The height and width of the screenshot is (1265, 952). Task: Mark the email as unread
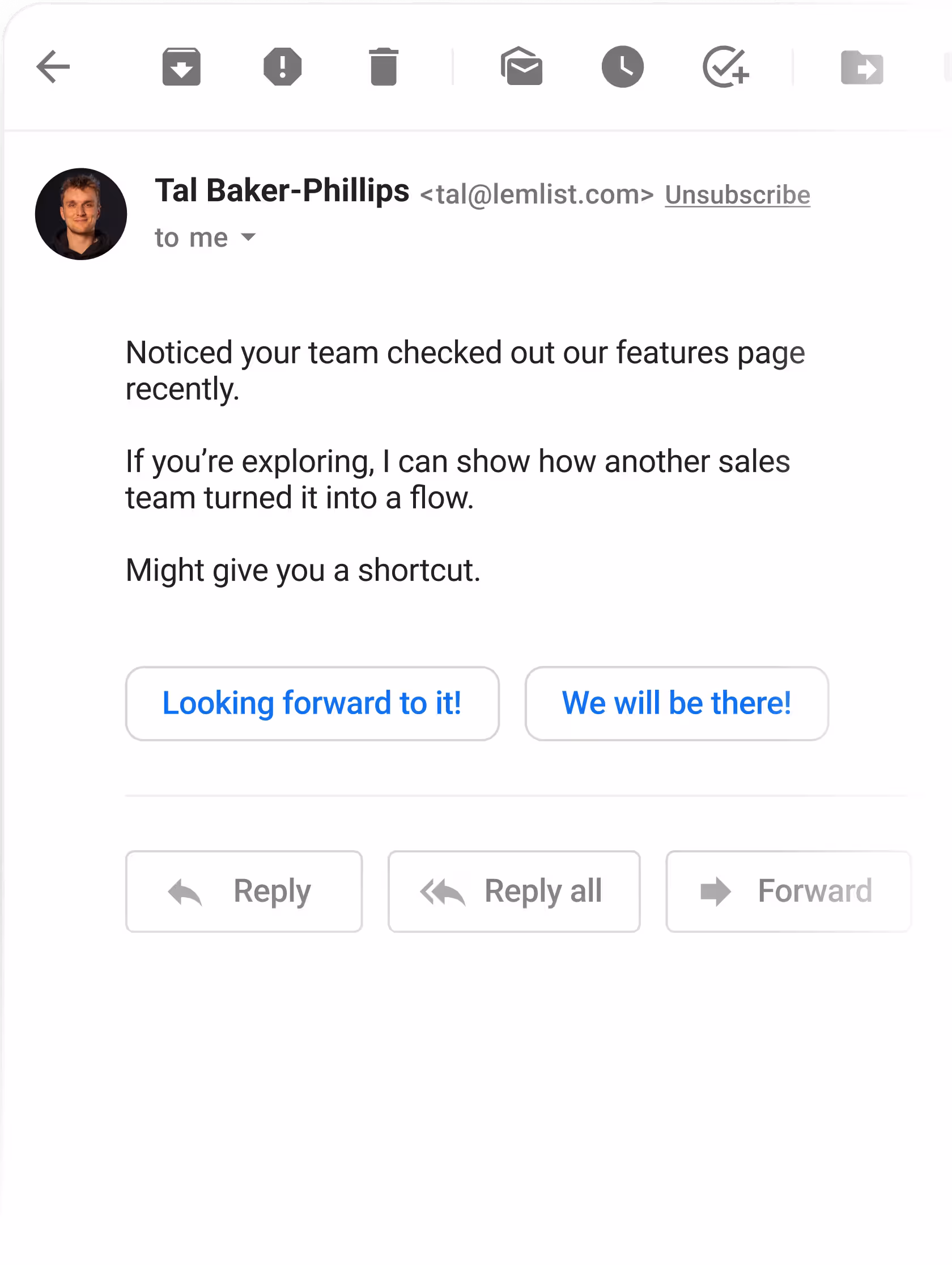[x=521, y=67]
